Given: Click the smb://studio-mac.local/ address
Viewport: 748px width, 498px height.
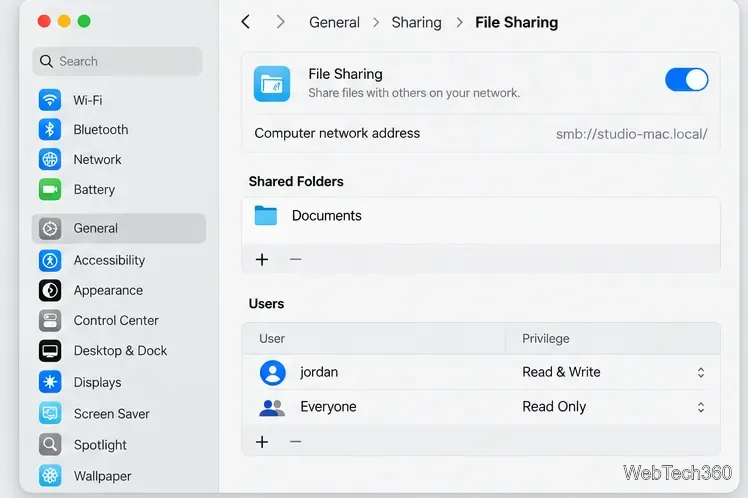Looking at the screenshot, I should (x=632, y=134).
